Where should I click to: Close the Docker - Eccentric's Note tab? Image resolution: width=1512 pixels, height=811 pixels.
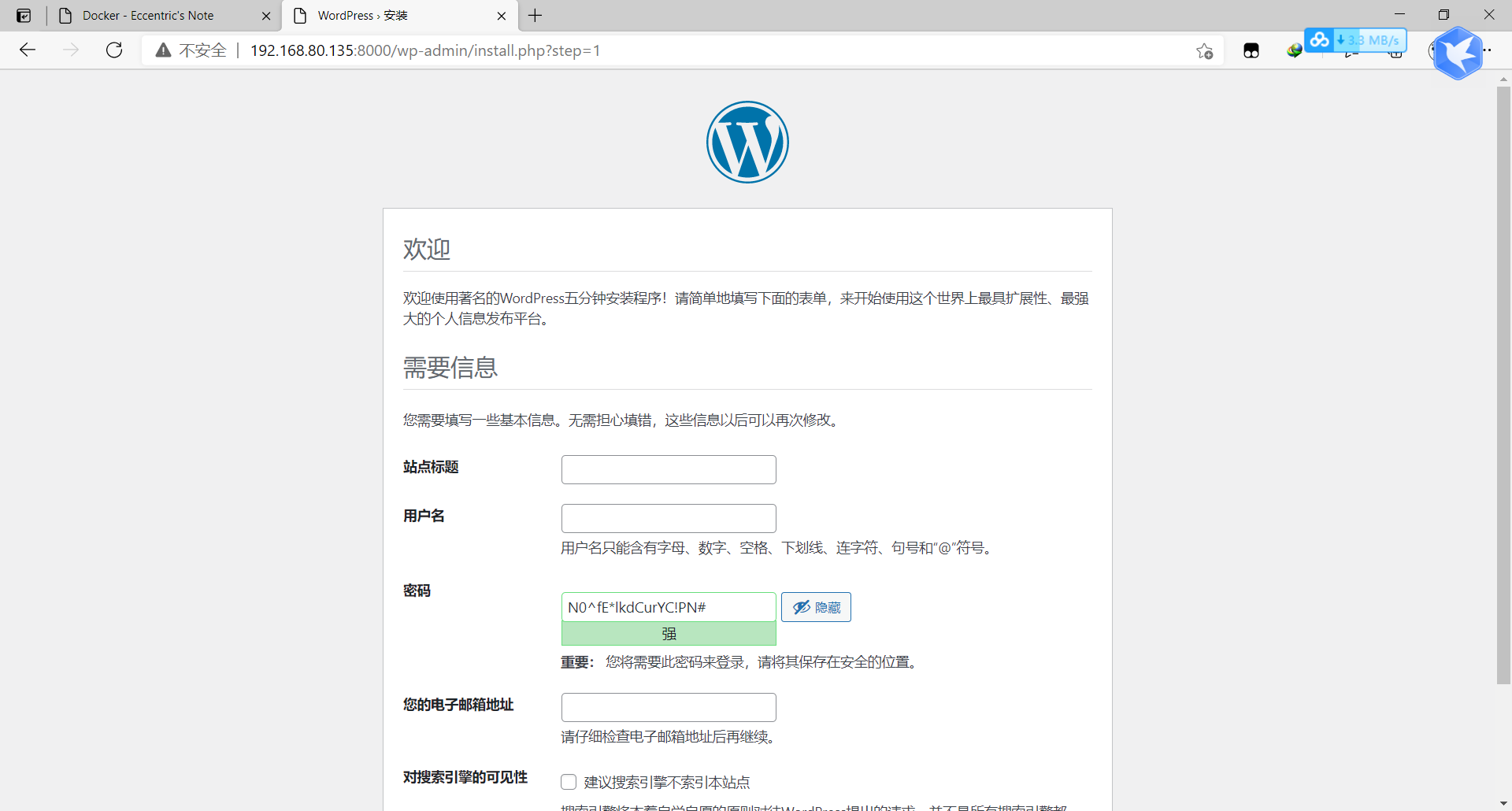pos(266,16)
